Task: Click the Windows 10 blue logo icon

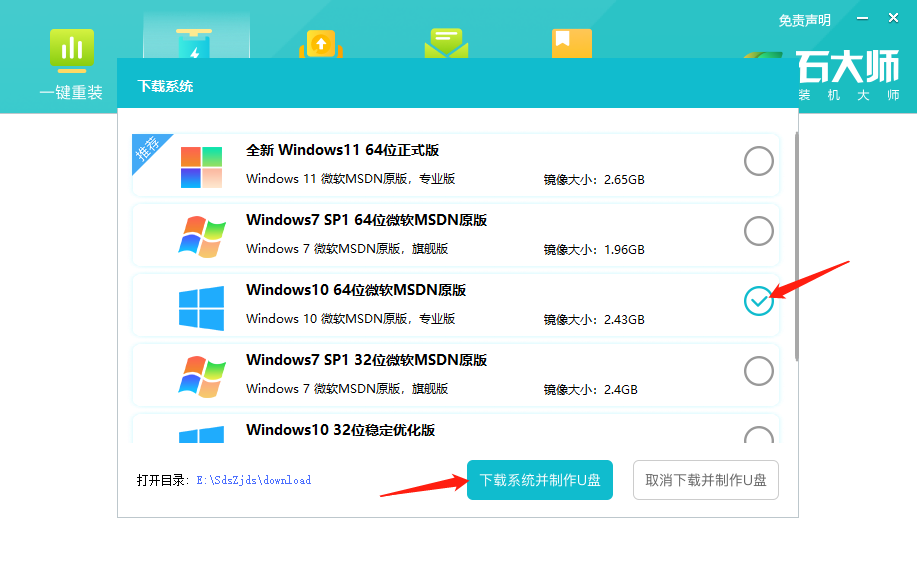Action: click(x=200, y=301)
